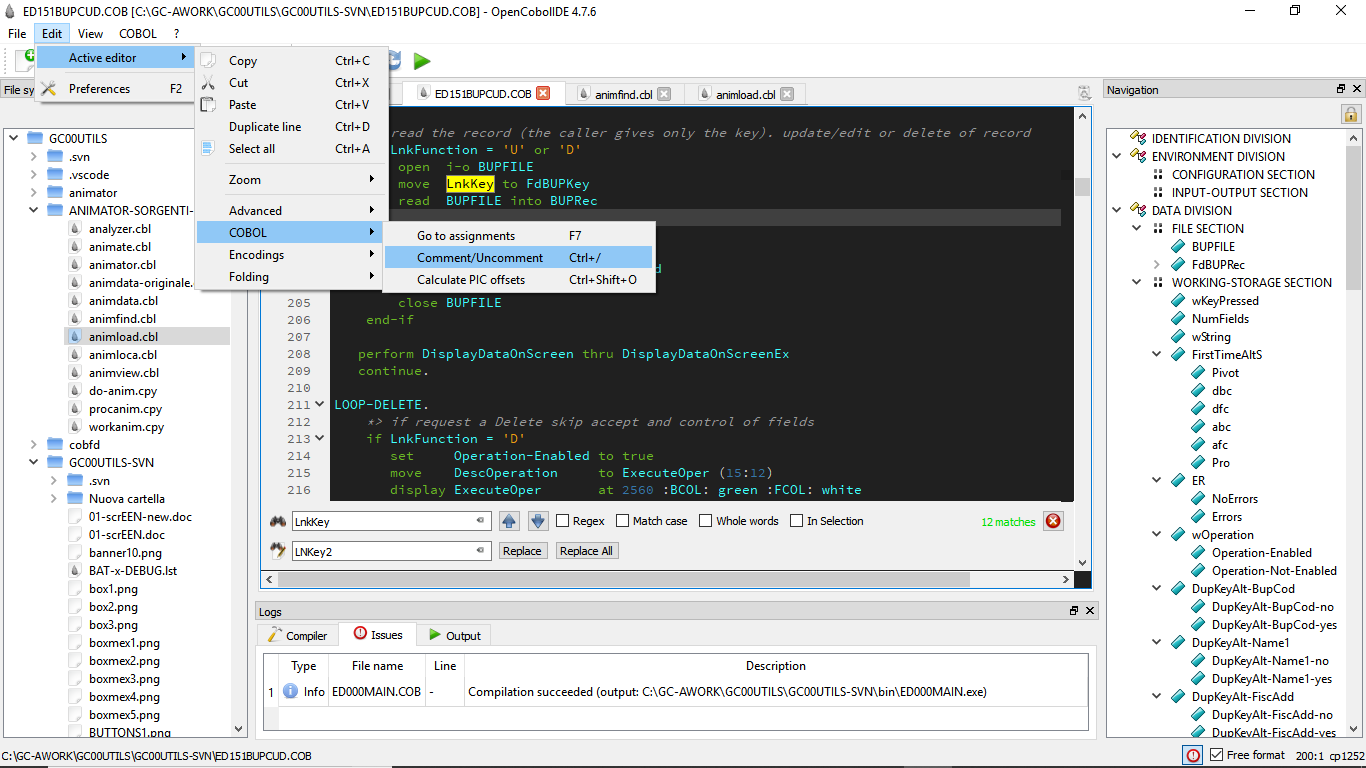Image resolution: width=1366 pixels, height=768 pixels.
Task: Click the find-previous blue arrow in search bar
Action: click(509, 520)
